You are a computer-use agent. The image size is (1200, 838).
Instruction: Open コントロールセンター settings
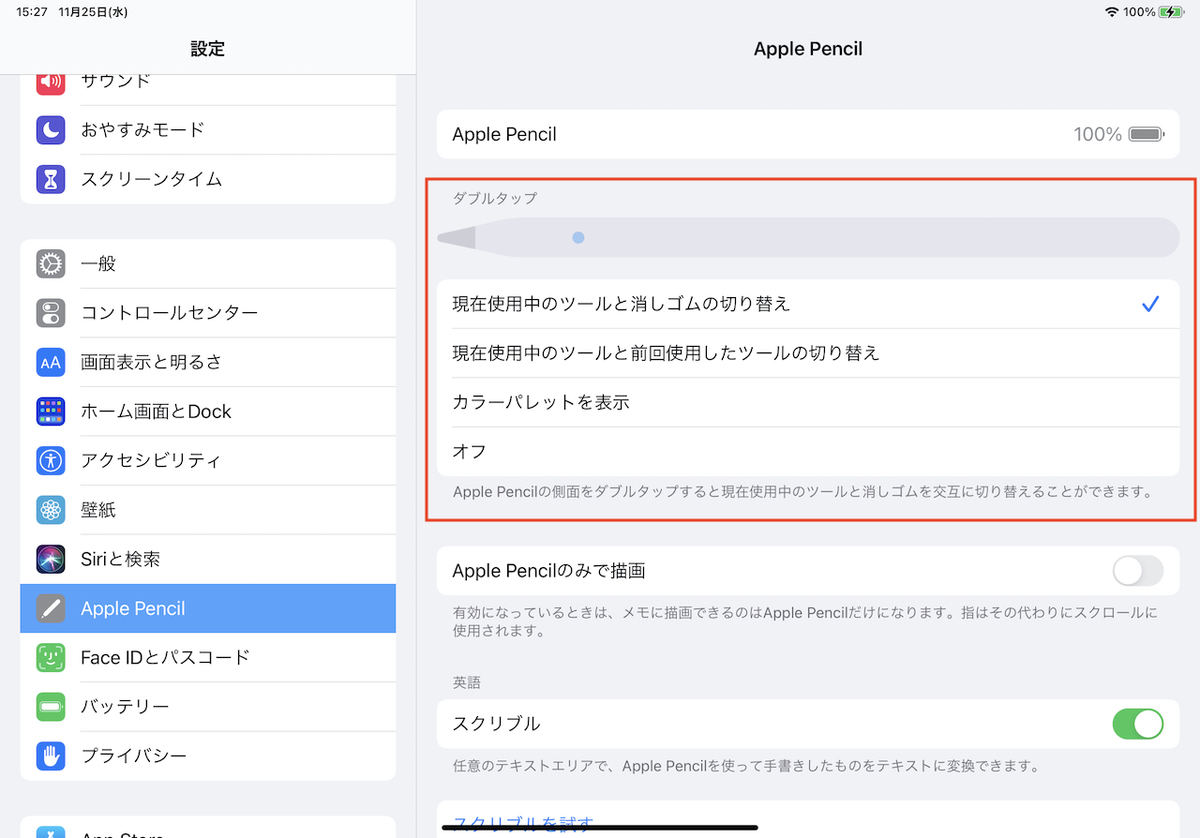tap(208, 313)
